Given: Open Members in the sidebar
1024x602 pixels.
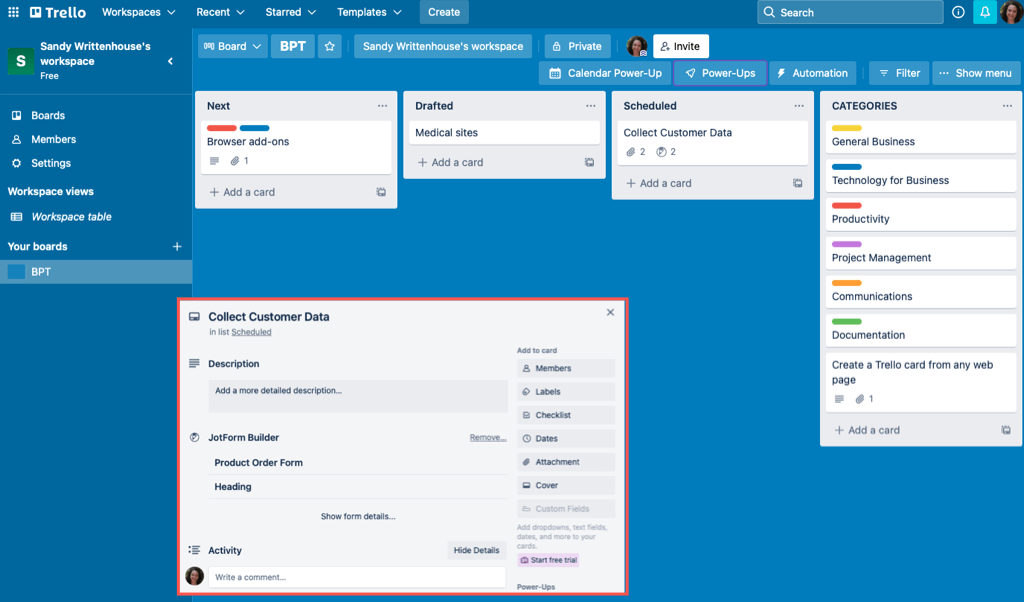Looking at the screenshot, I should 53,139.
